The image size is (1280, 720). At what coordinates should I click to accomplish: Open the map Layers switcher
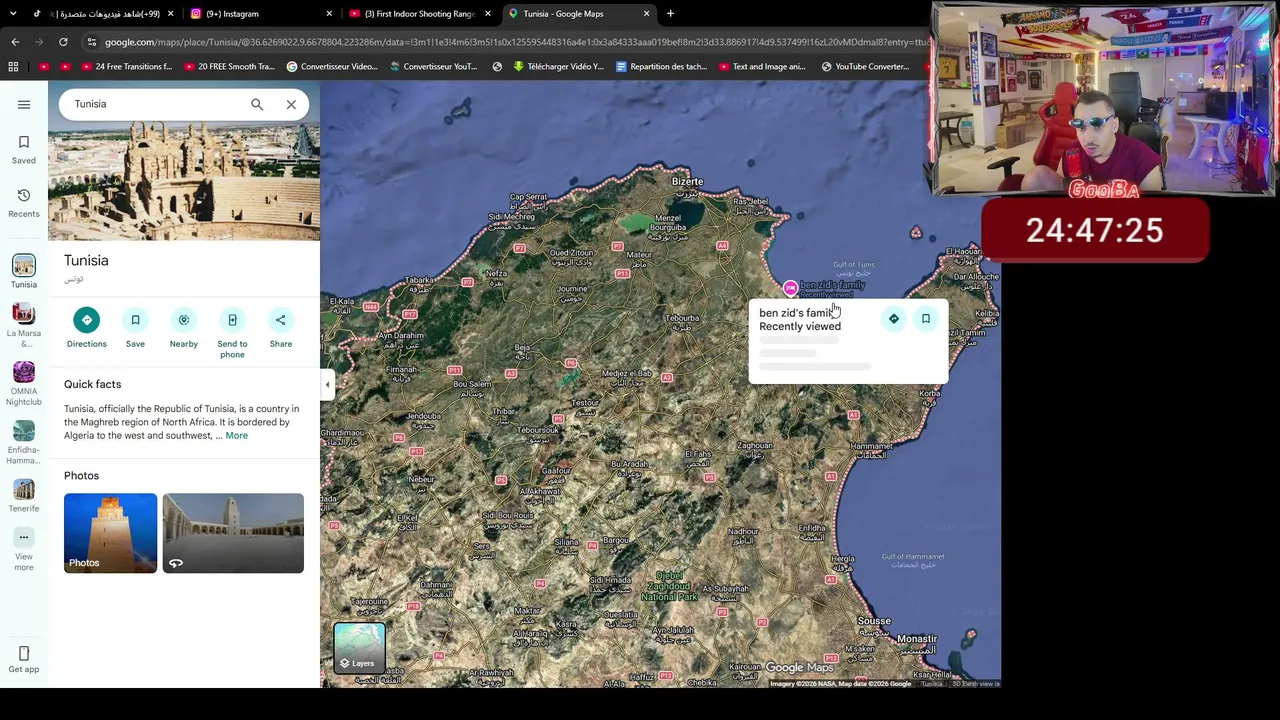(359, 647)
